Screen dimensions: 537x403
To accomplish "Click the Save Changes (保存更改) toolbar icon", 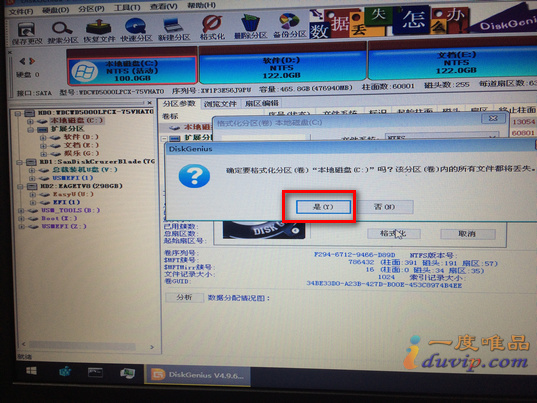I will pyautogui.click(x=27, y=33).
